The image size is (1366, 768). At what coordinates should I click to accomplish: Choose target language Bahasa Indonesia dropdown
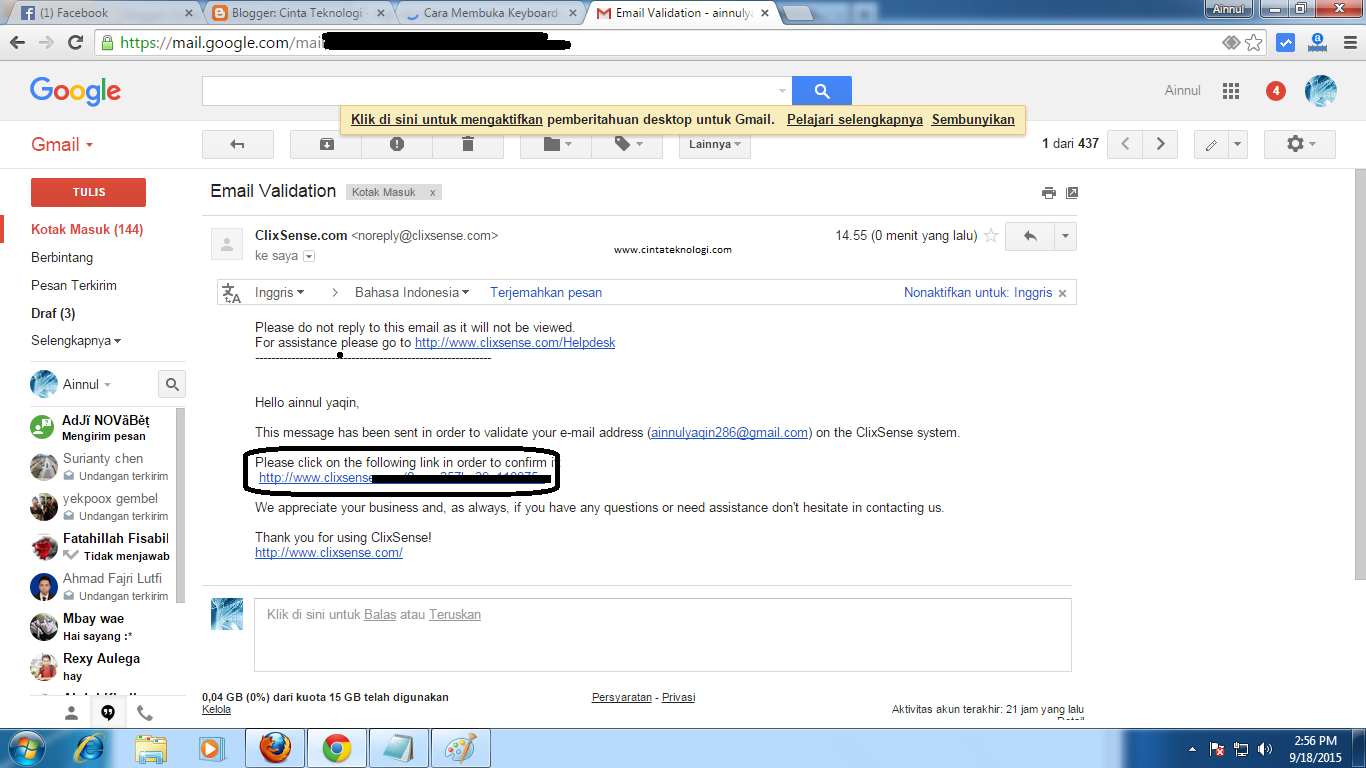412,293
